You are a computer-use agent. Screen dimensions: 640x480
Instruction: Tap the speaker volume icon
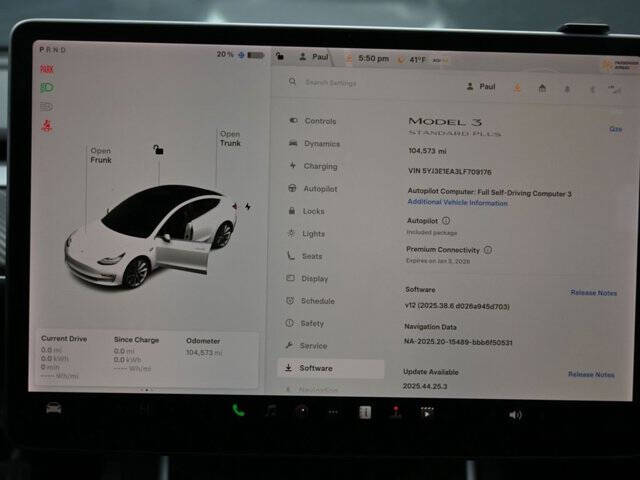515,415
